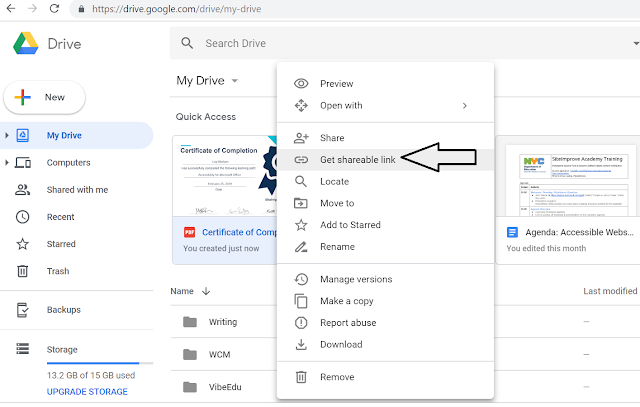The width and height of the screenshot is (640, 407).
Task: Reload the page with the refresh icon
Action: pyautogui.click(x=54, y=8)
